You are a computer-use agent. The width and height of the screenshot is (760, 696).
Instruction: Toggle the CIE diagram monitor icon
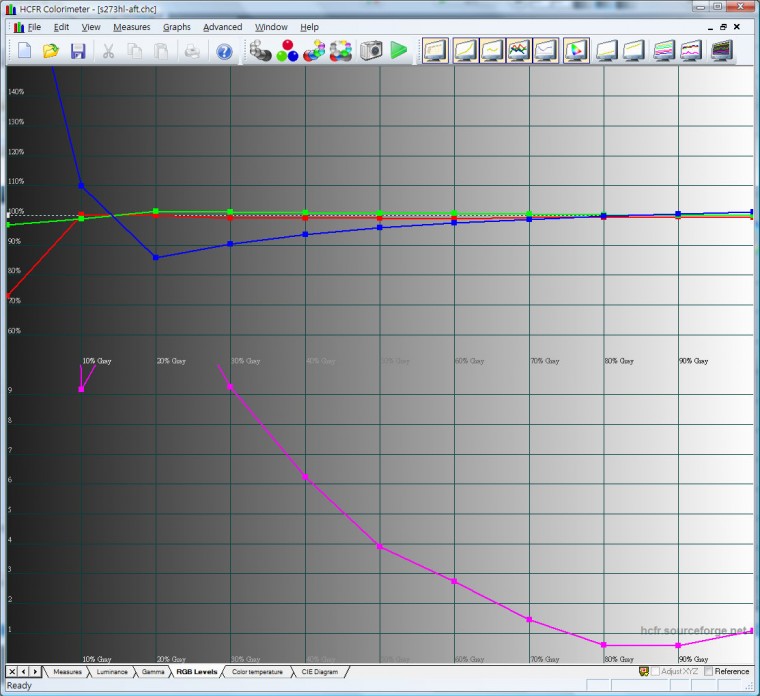click(x=576, y=50)
